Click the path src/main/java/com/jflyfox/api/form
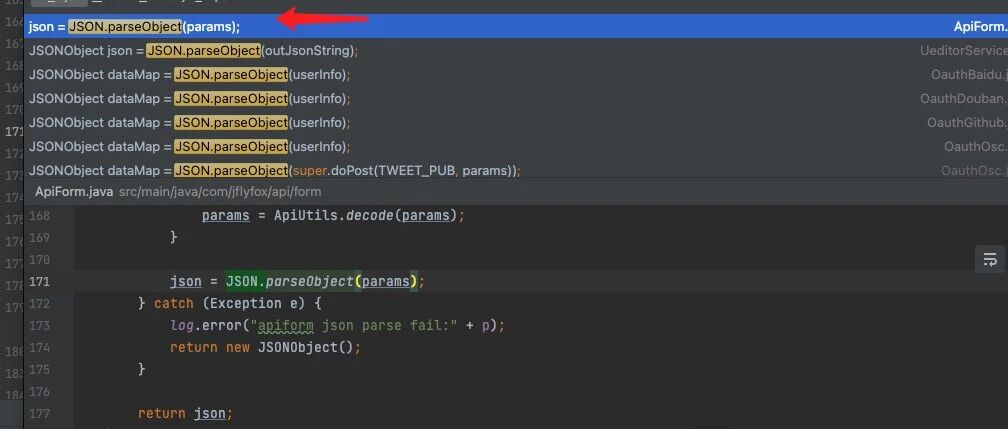 pyautogui.click(x=220, y=192)
